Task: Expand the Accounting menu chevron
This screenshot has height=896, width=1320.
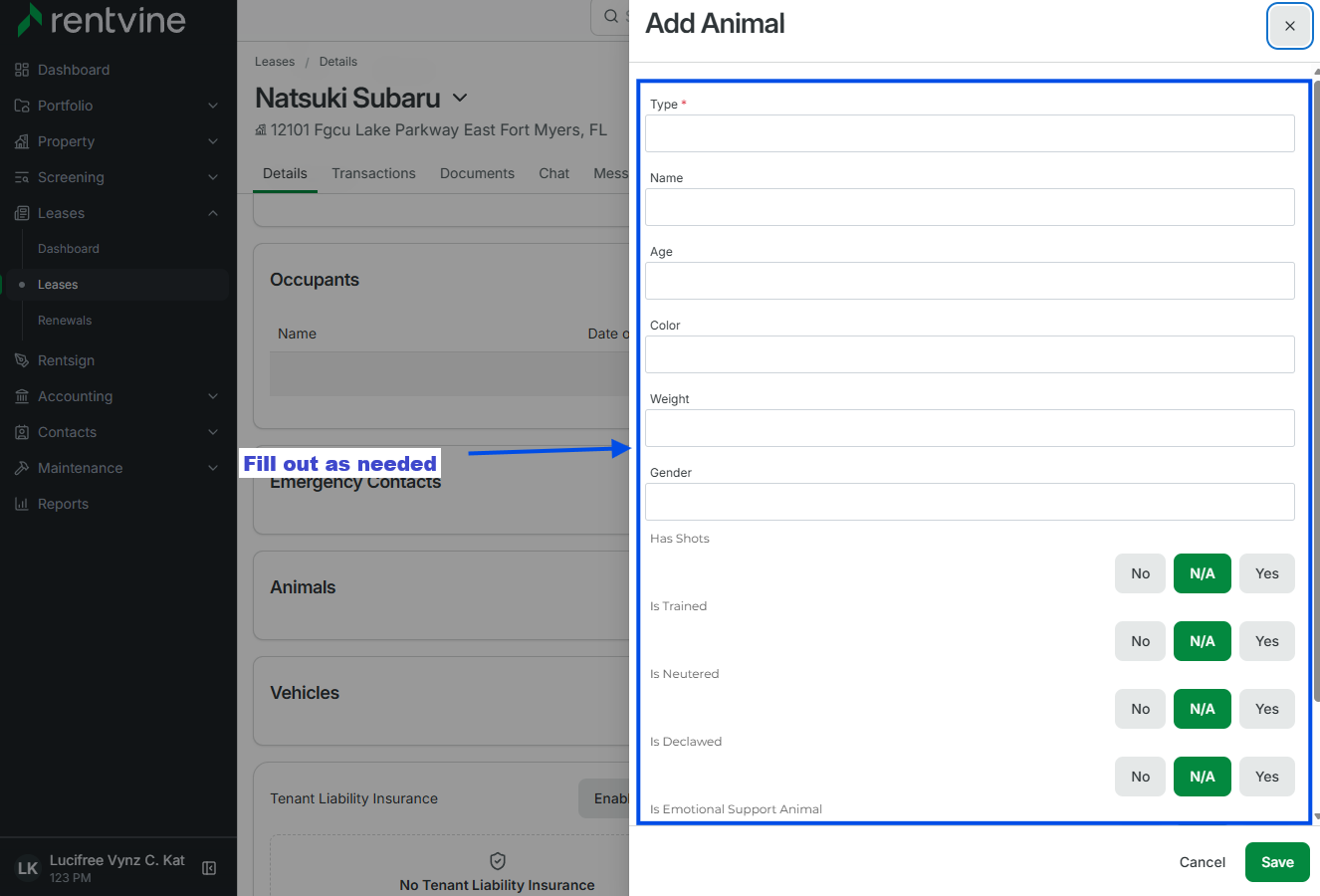Action: point(213,396)
